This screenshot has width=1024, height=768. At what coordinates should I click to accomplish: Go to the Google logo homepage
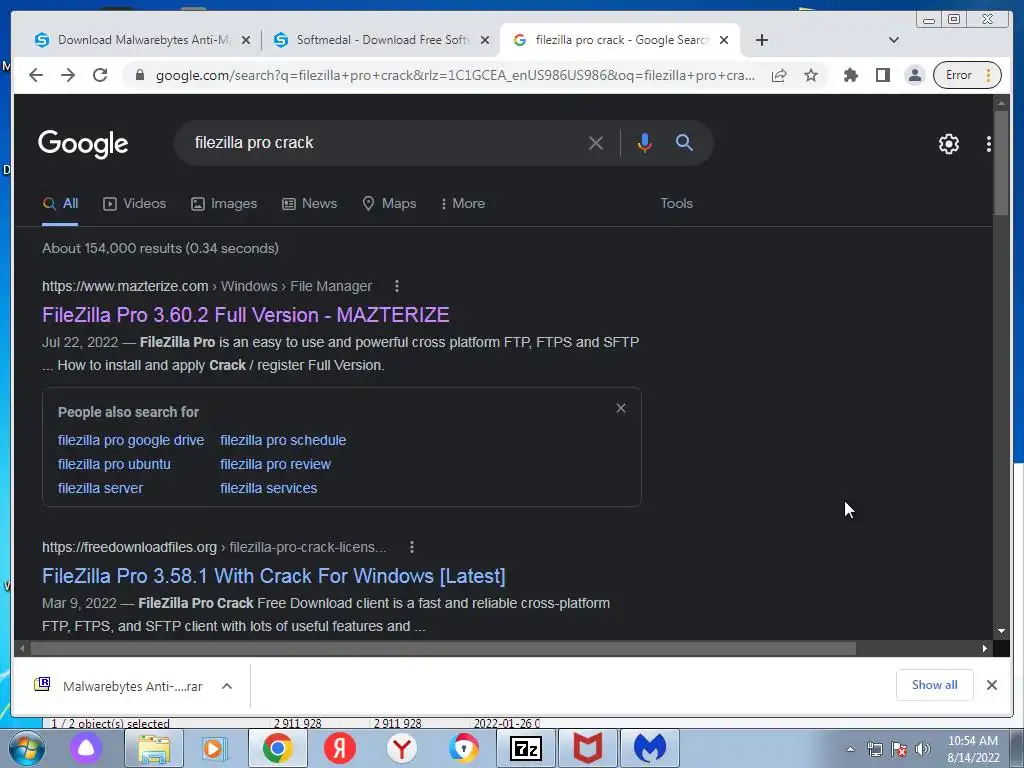(83, 144)
